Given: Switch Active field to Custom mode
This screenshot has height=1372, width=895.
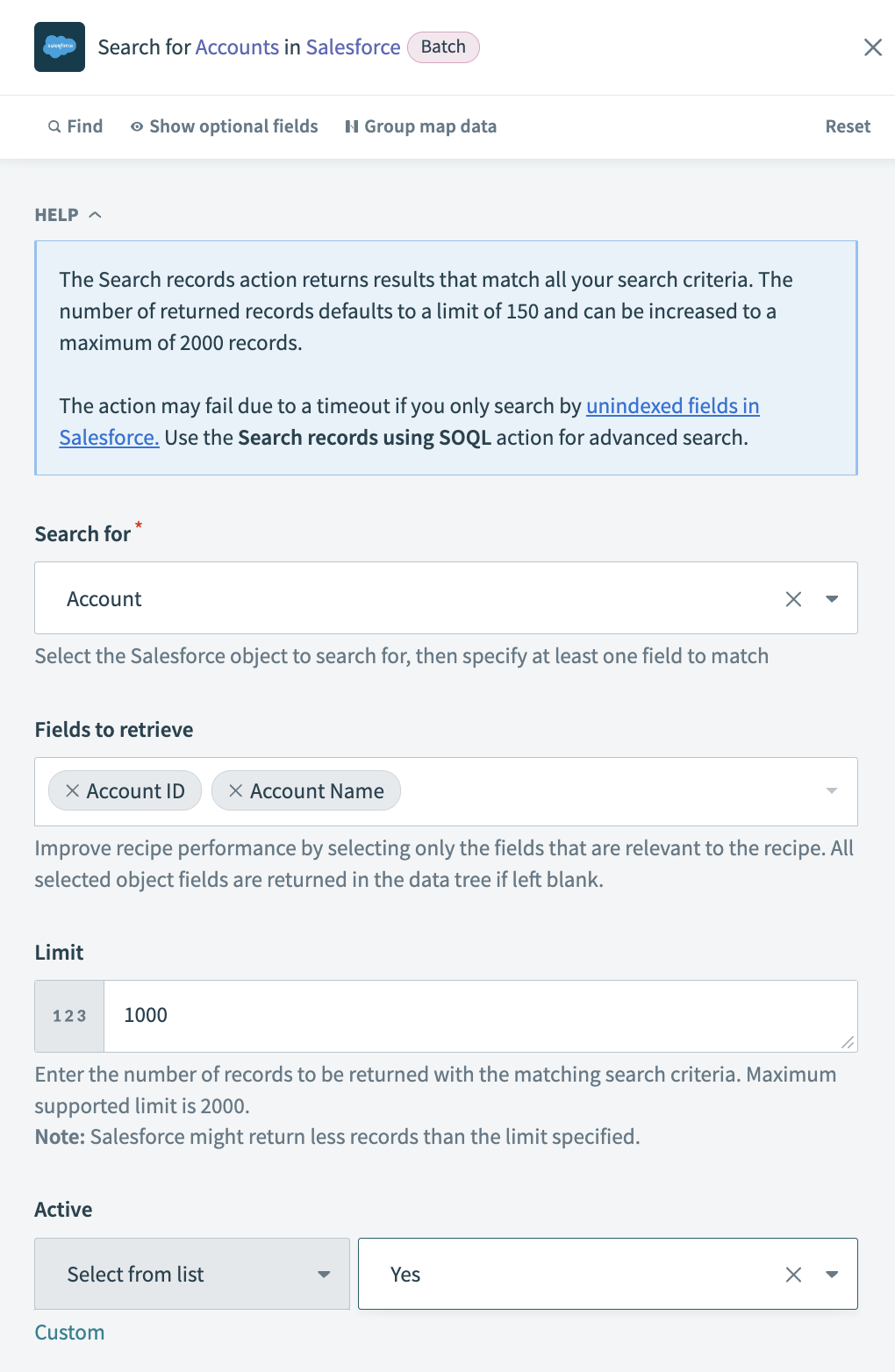Looking at the screenshot, I should (x=68, y=1332).
